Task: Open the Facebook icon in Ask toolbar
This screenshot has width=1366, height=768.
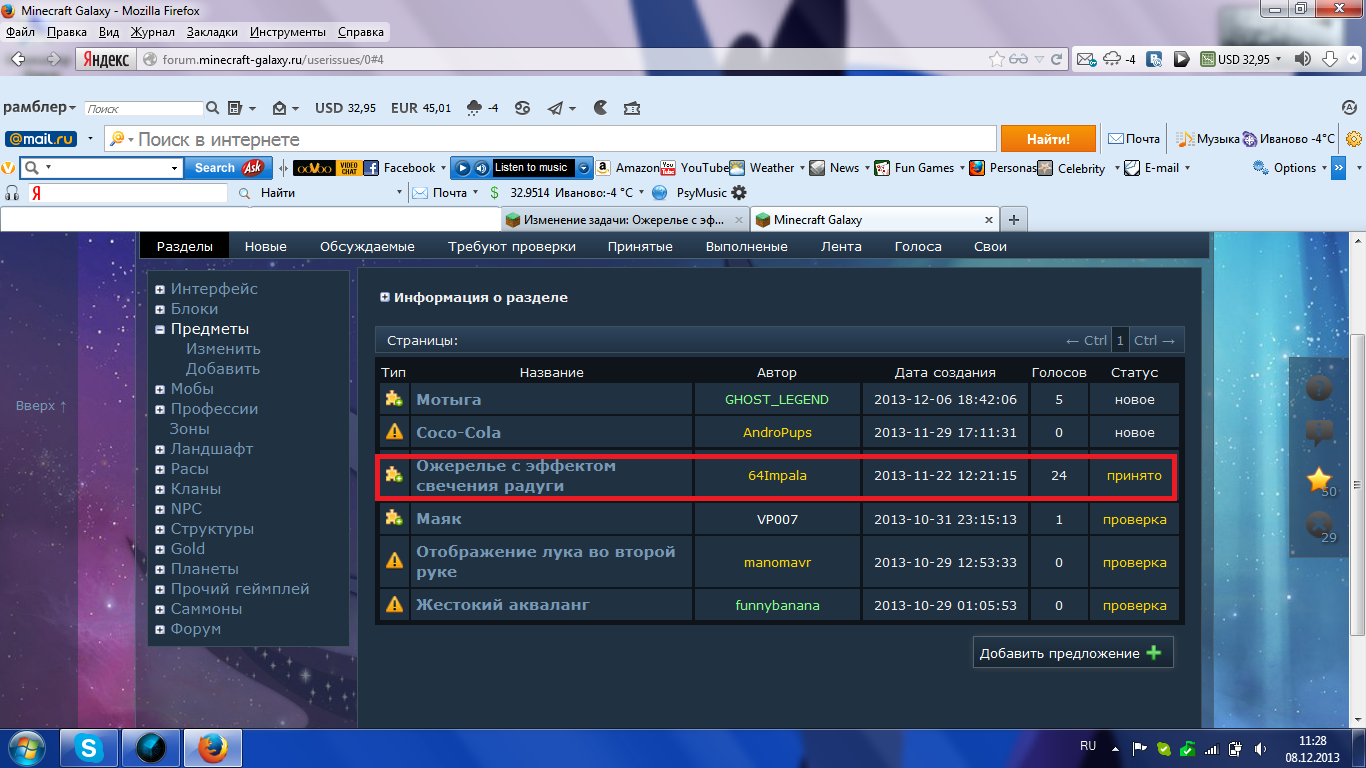Action: click(x=371, y=168)
